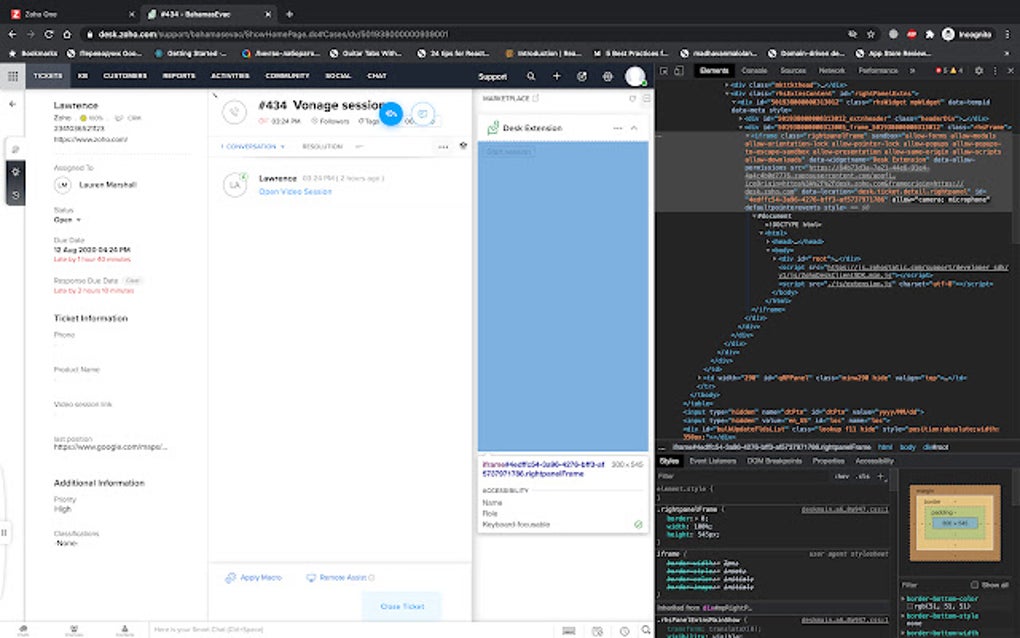Click the Open Video Session link
This screenshot has width=1020, height=638.
point(295,192)
